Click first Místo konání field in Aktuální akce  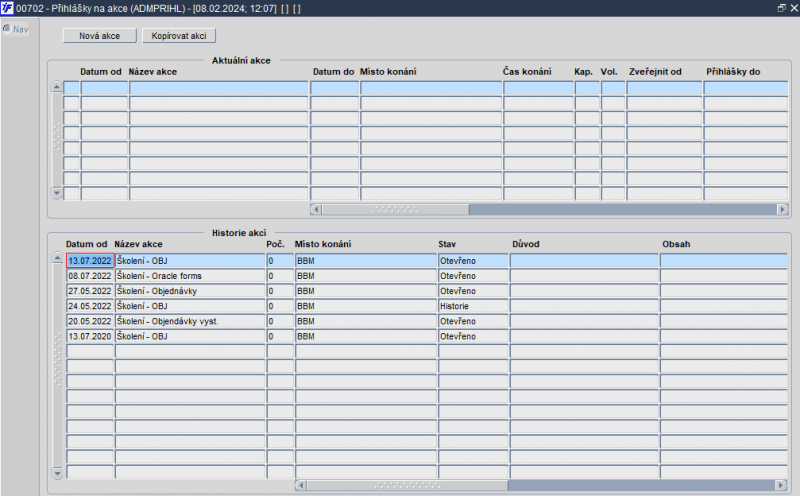coord(431,88)
